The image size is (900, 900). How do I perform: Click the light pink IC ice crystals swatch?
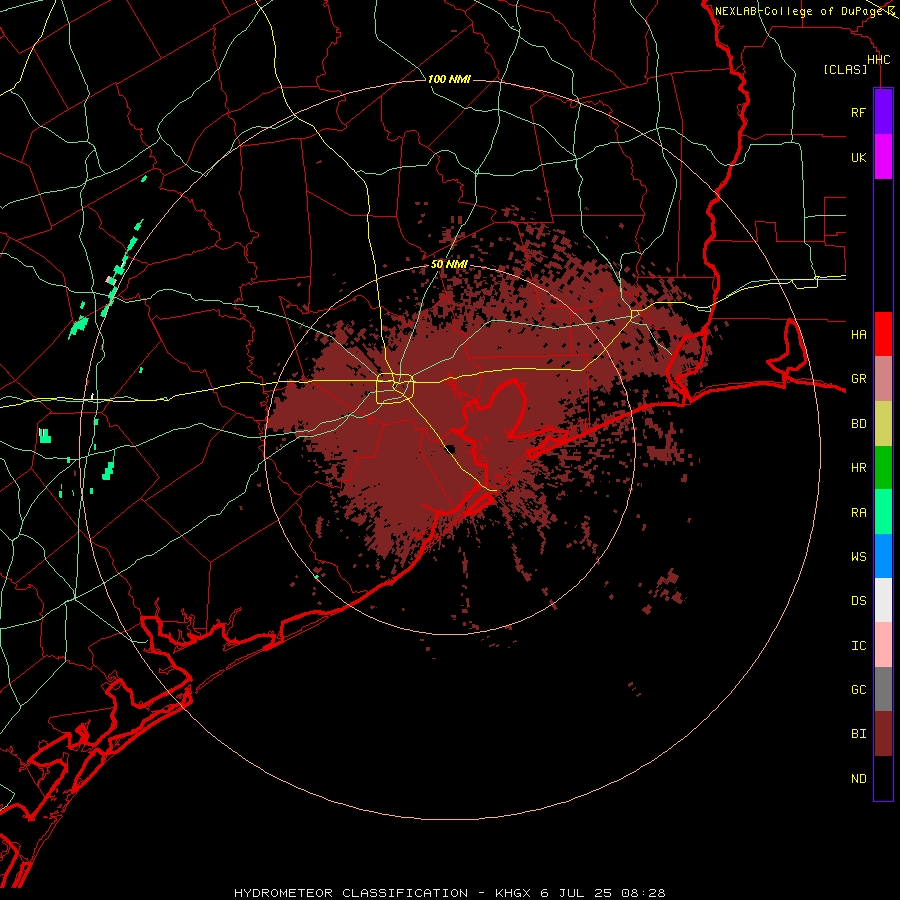click(883, 645)
